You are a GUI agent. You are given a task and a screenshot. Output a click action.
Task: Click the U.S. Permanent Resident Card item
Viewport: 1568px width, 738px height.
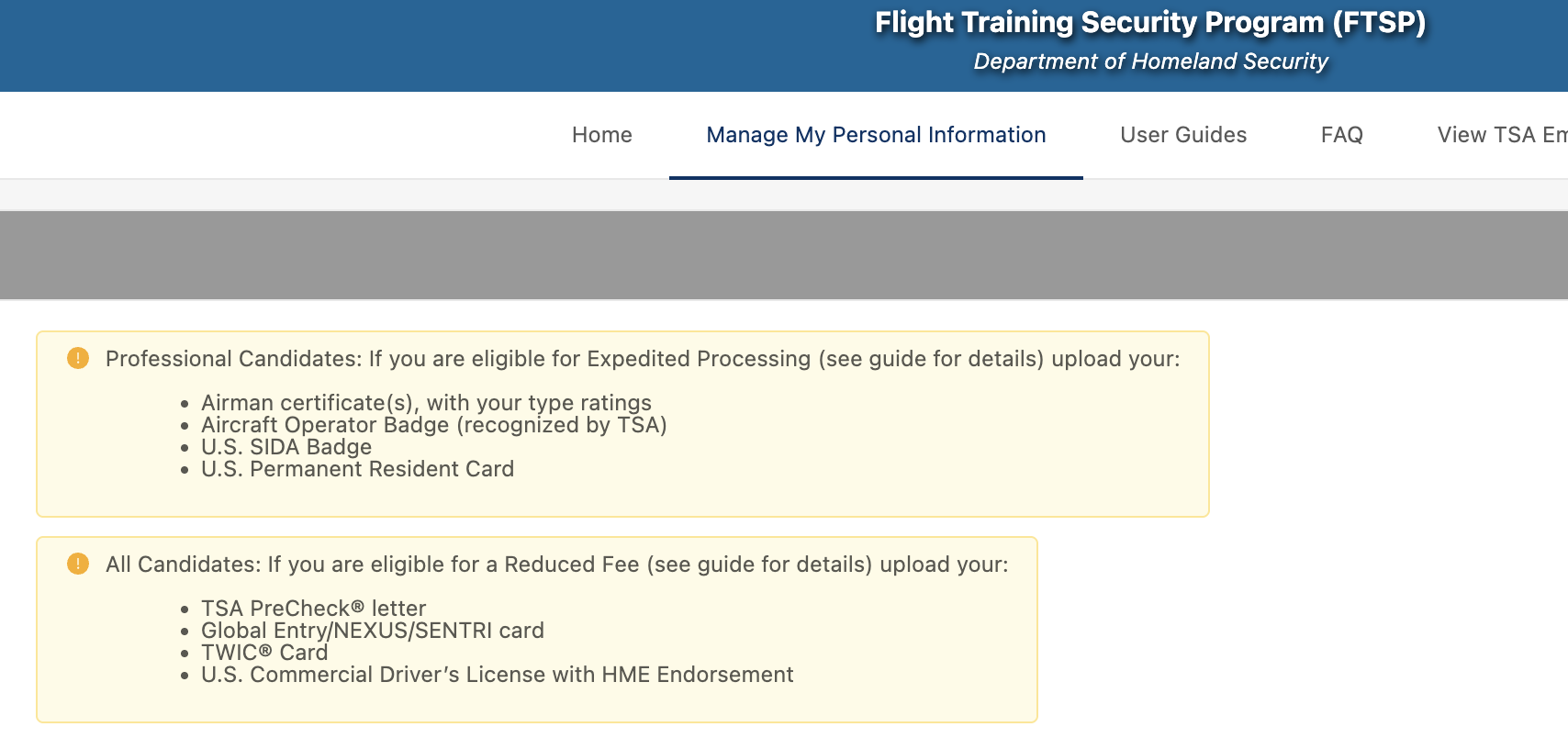[x=357, y=469]
